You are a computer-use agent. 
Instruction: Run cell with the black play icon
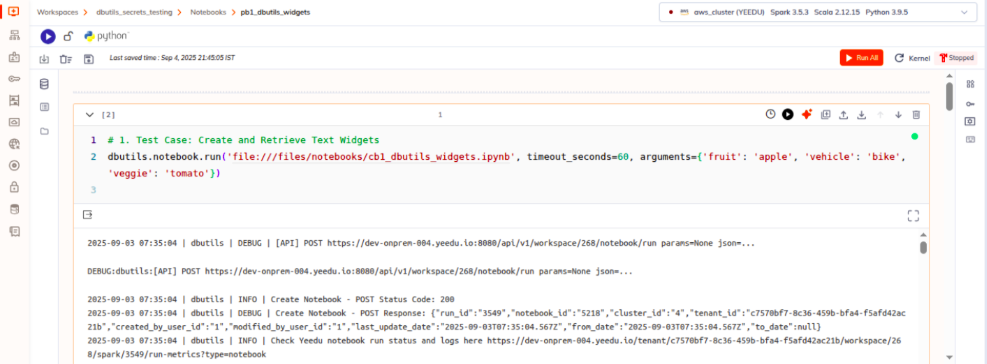coord(787,114)
